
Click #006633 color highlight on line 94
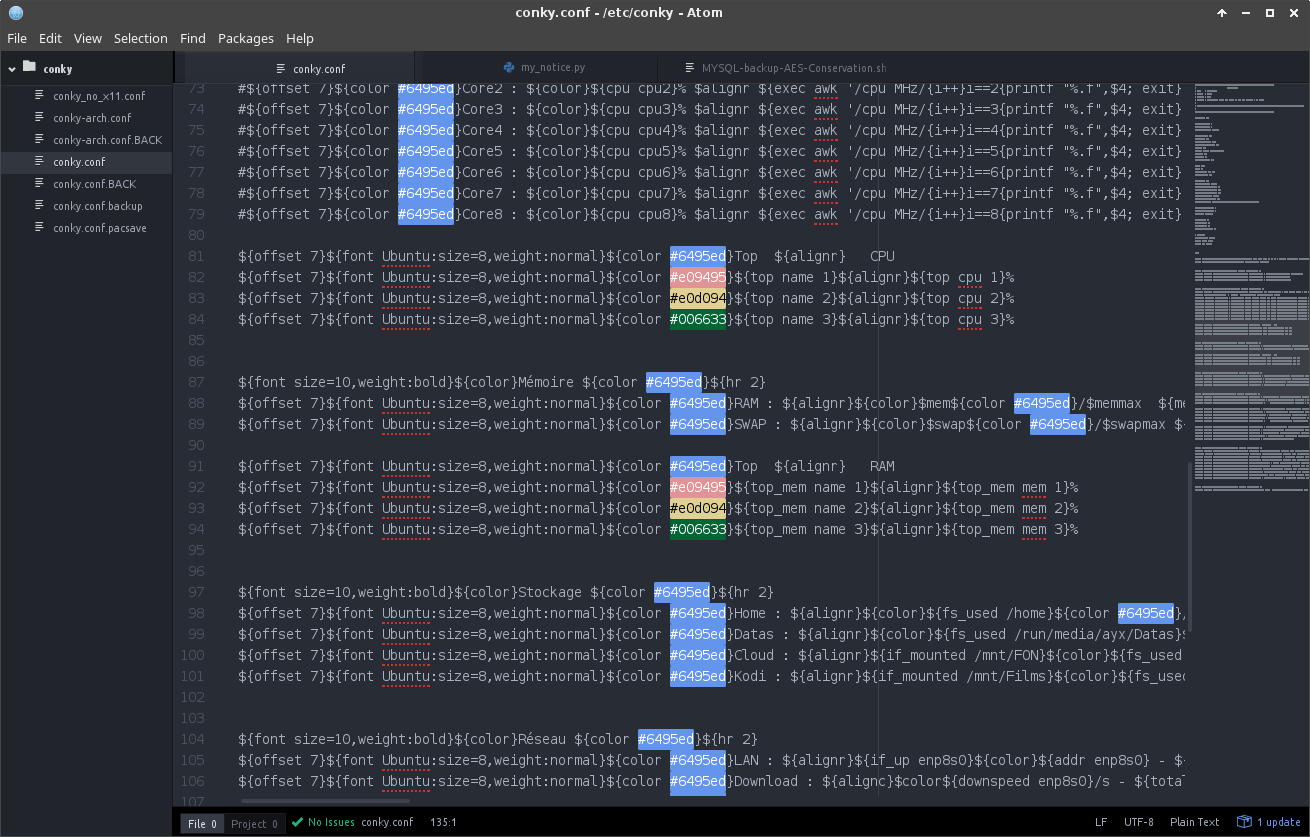click(698, 529)
